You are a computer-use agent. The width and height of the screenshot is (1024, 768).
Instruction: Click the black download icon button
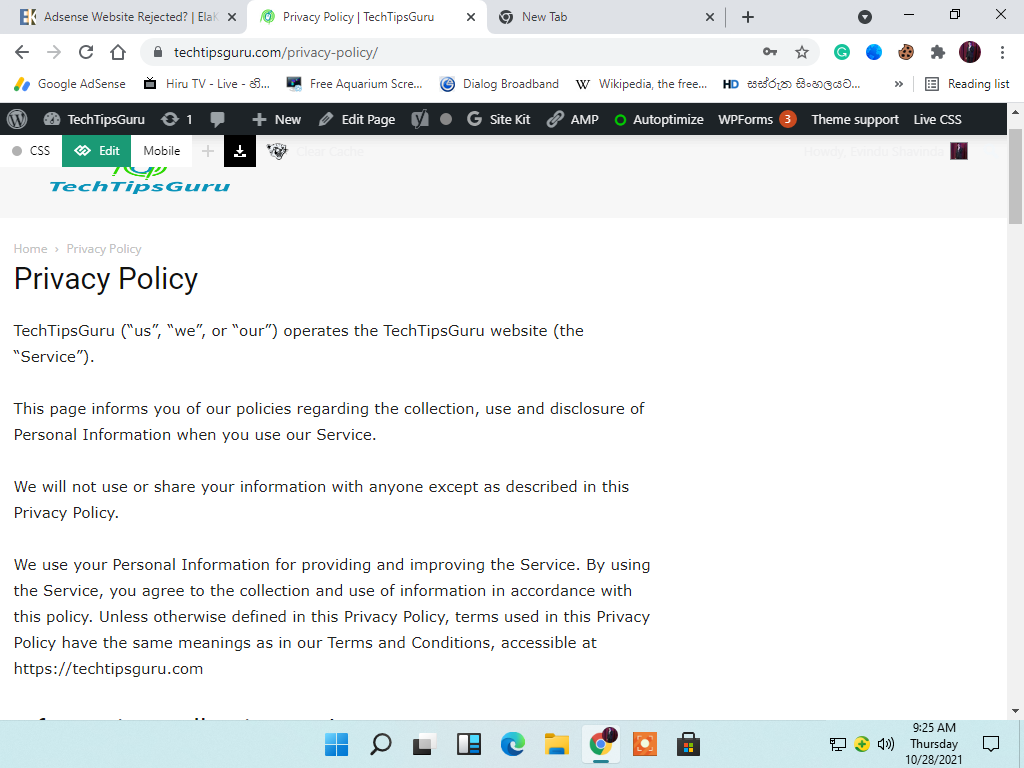pos(240,151)
